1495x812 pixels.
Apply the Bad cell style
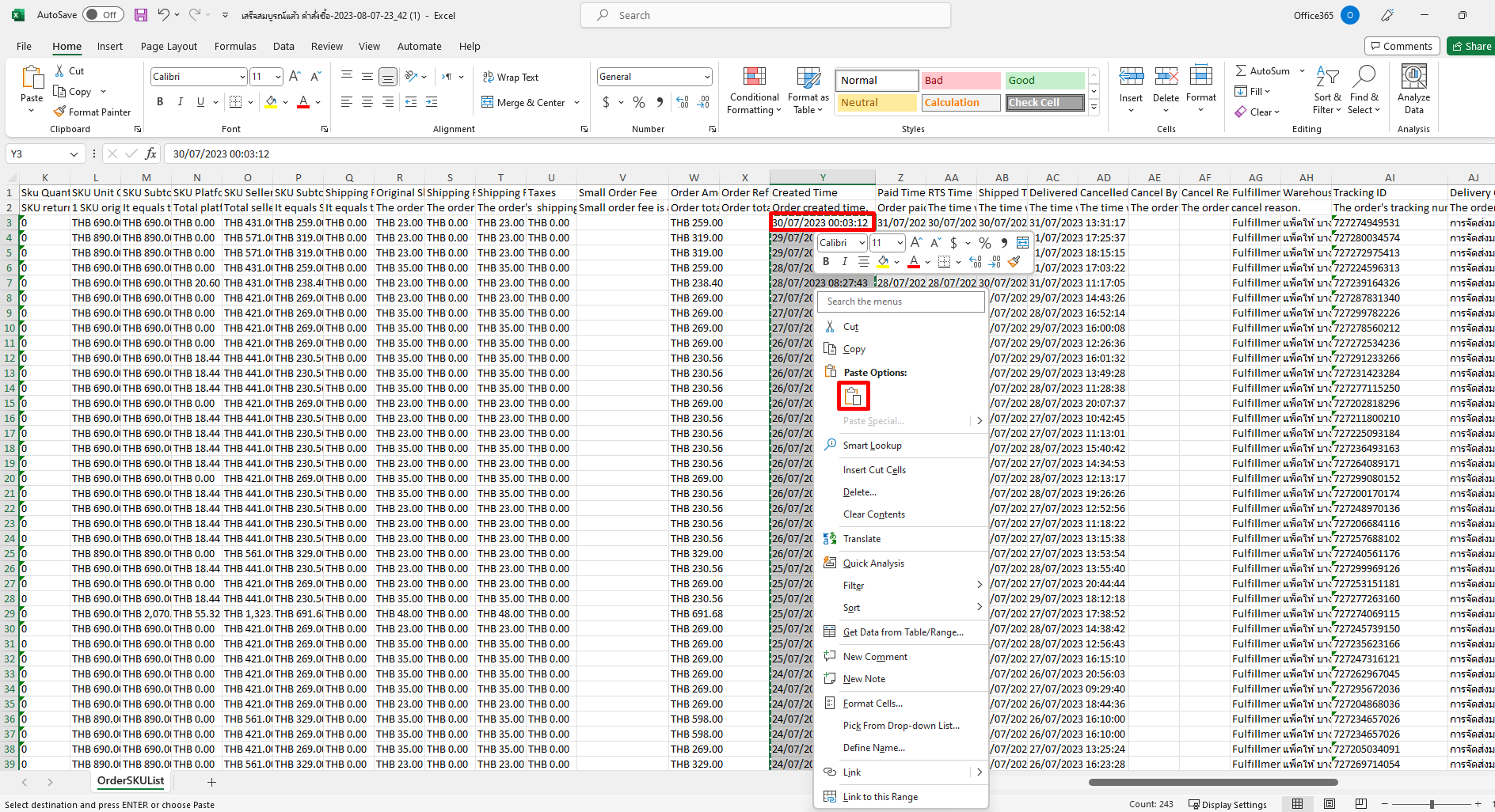(x=961, y=80)
